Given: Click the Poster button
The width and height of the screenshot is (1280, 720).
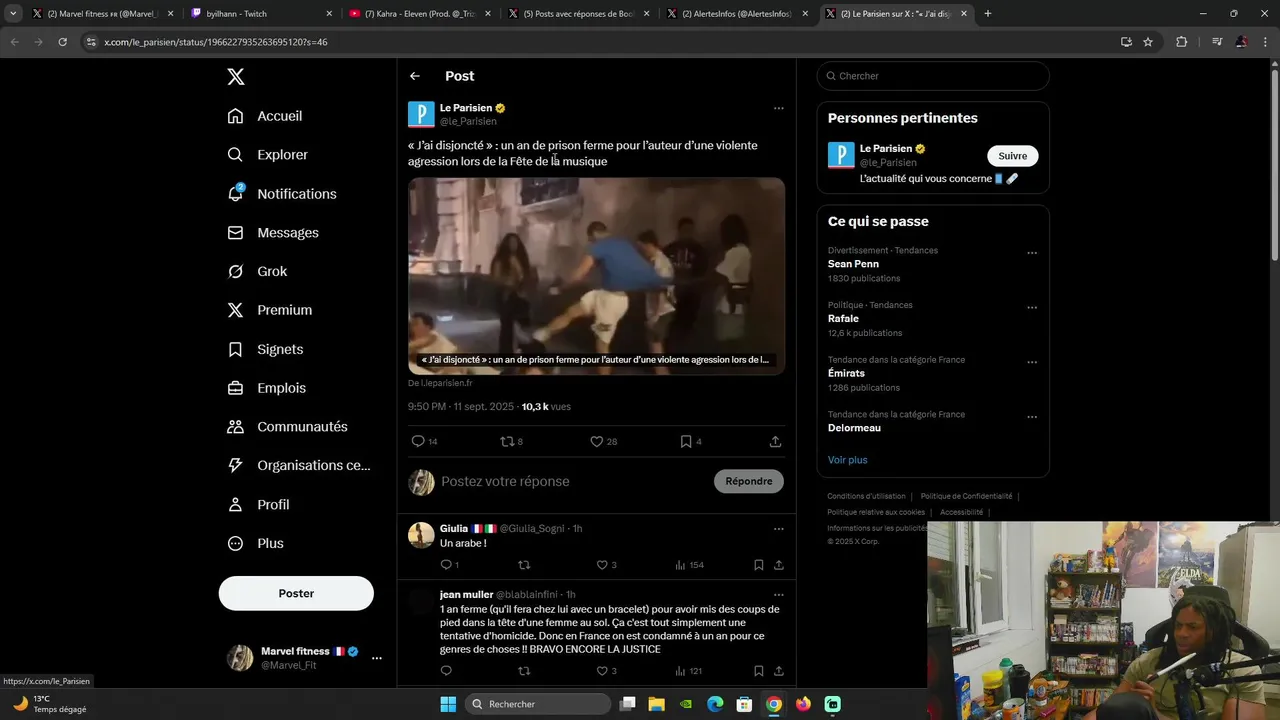Looking at the screenshot, I should pos(296,593).
